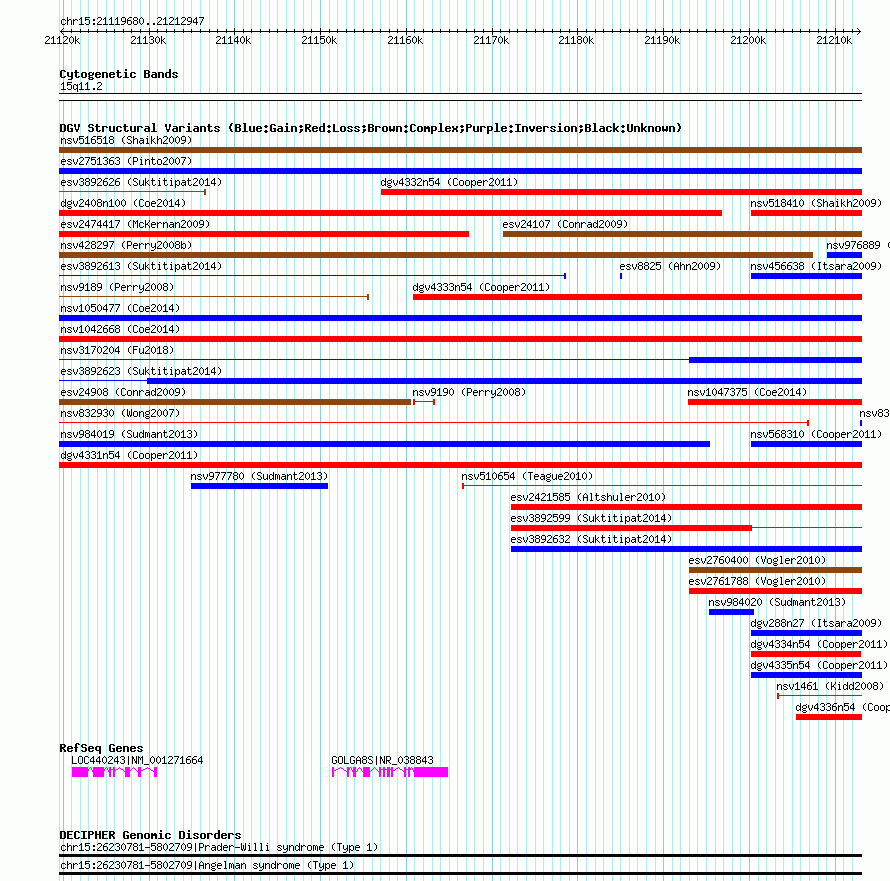Click the ruler's right arrowhead
This screenshot has width=890, height=881.
coord(859,31)
